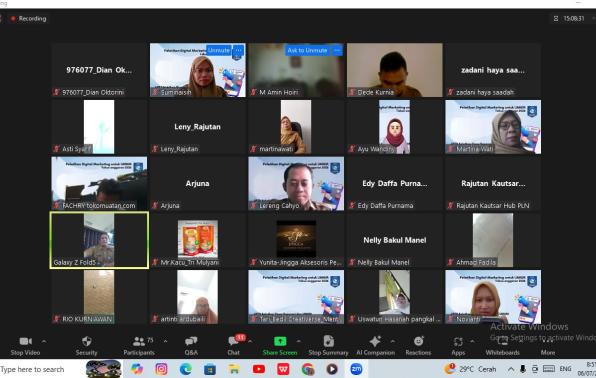Switch to Zoom via taskbar icon
Screen dimensions: 596x378
click(356, 369)
